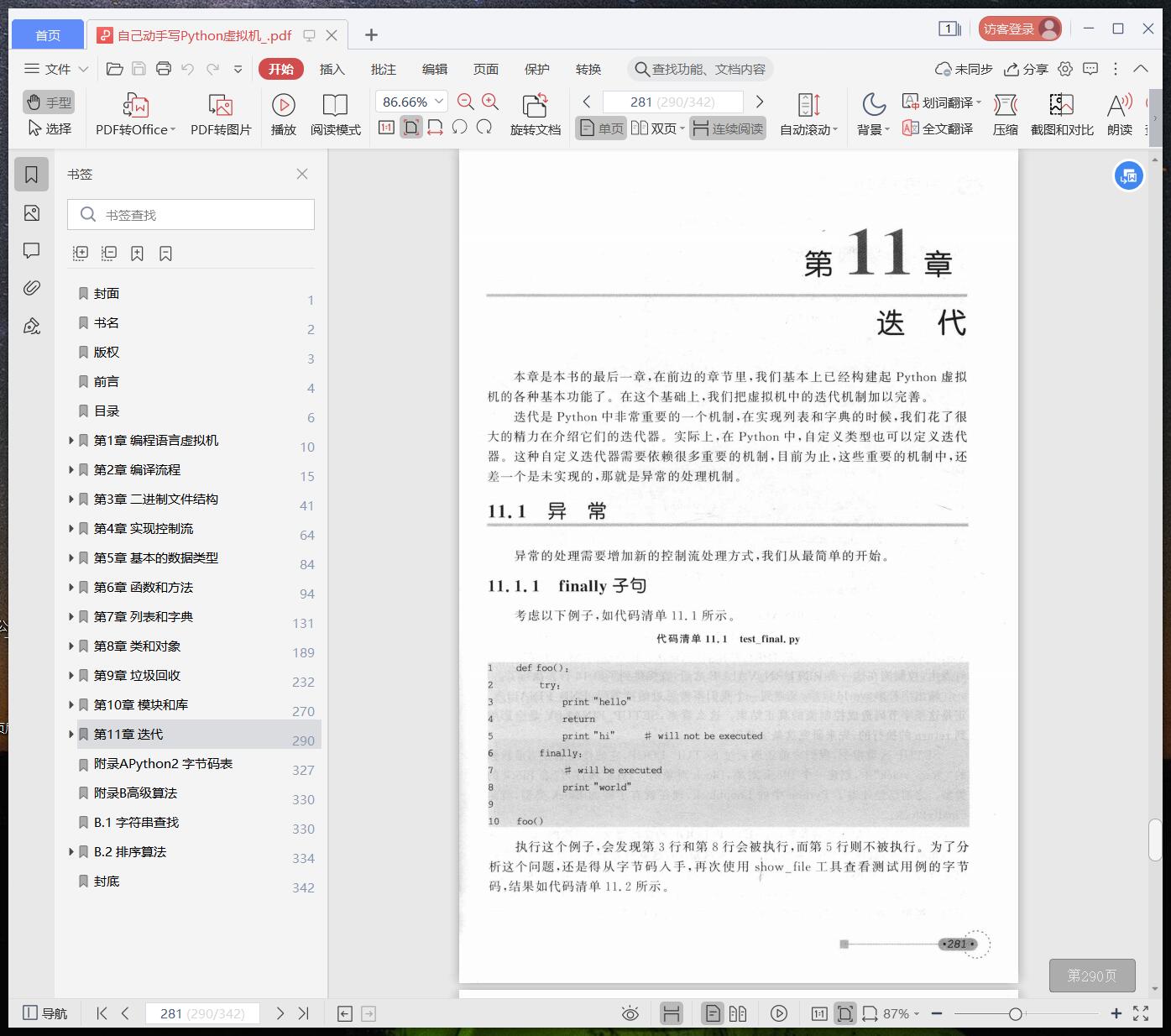Click the 未同步 sync status button
Viewport: 1171px width, 1036px height.
[964, 69]
